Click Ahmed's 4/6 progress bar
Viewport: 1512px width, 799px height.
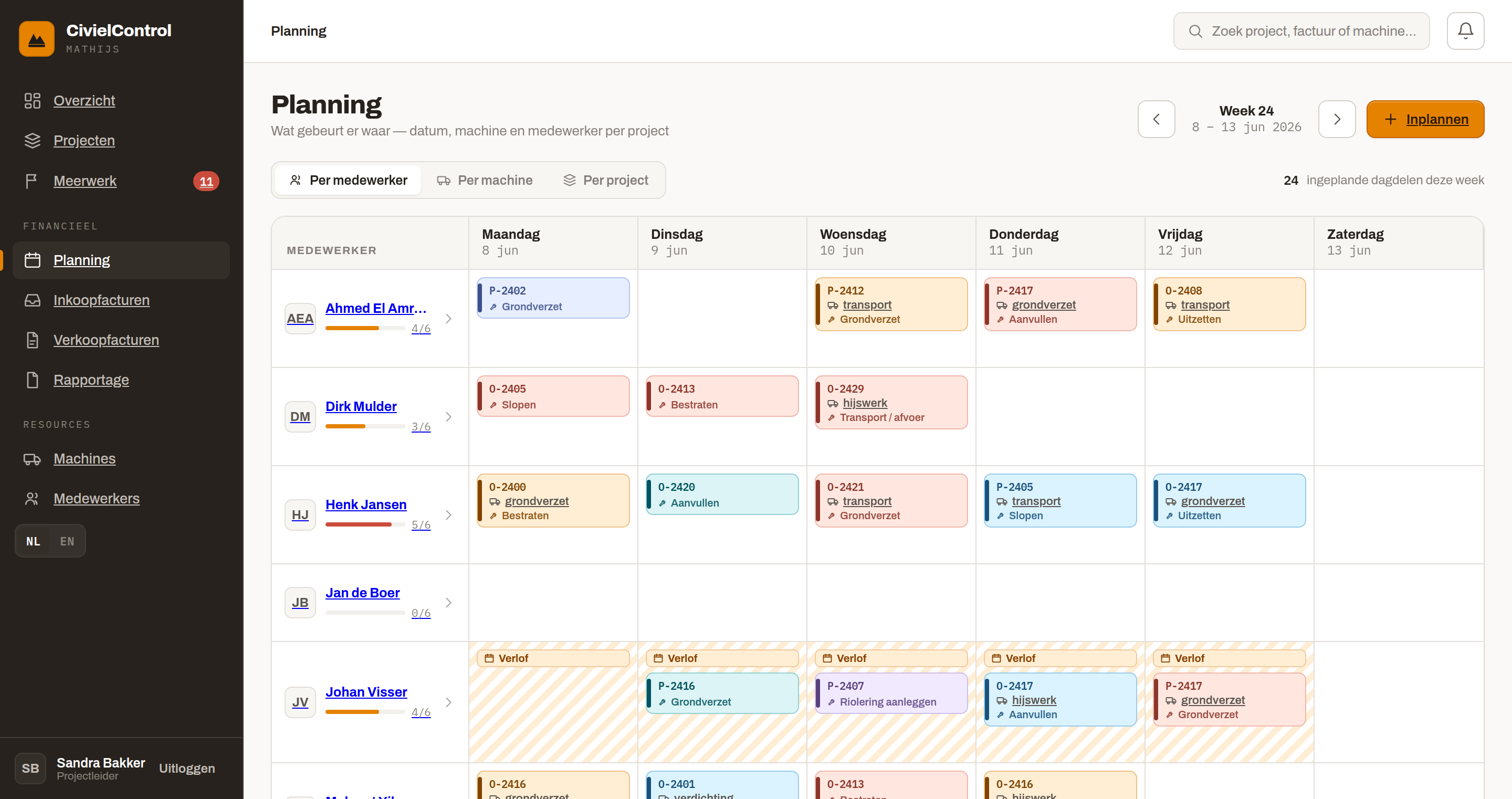[365, 328]
